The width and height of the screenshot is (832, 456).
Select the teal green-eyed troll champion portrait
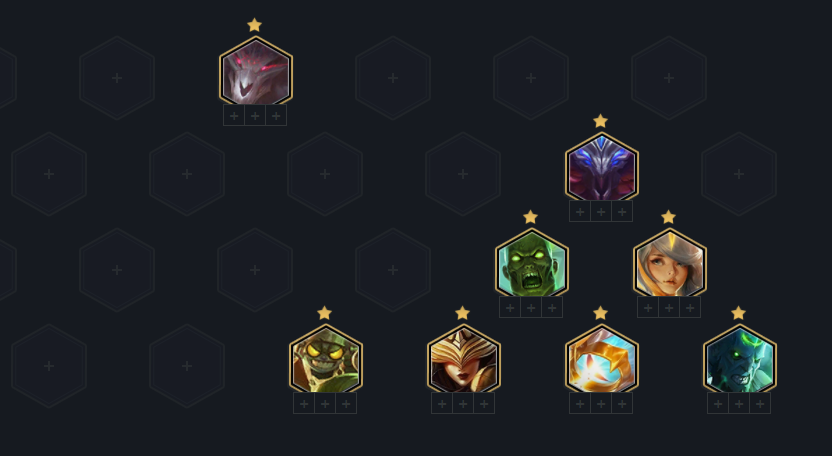pyautogui.click(x=740, y=360)
